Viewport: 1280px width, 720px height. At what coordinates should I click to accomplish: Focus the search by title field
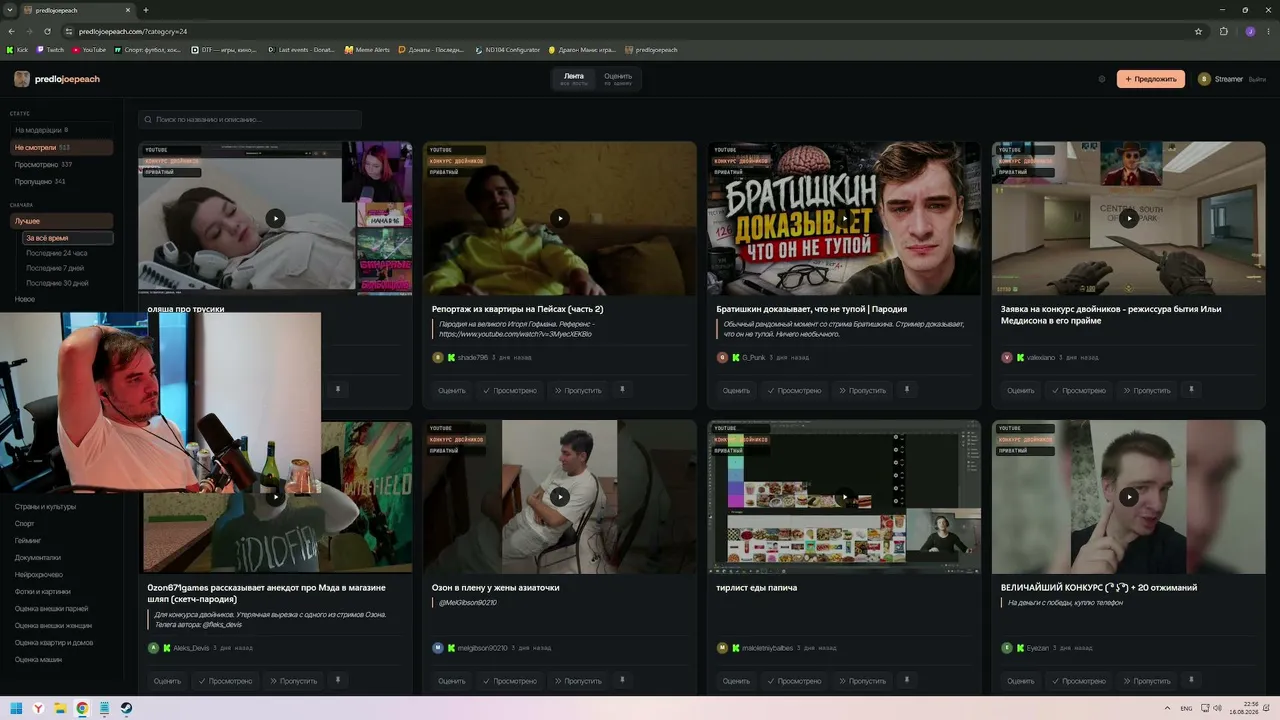250,119
